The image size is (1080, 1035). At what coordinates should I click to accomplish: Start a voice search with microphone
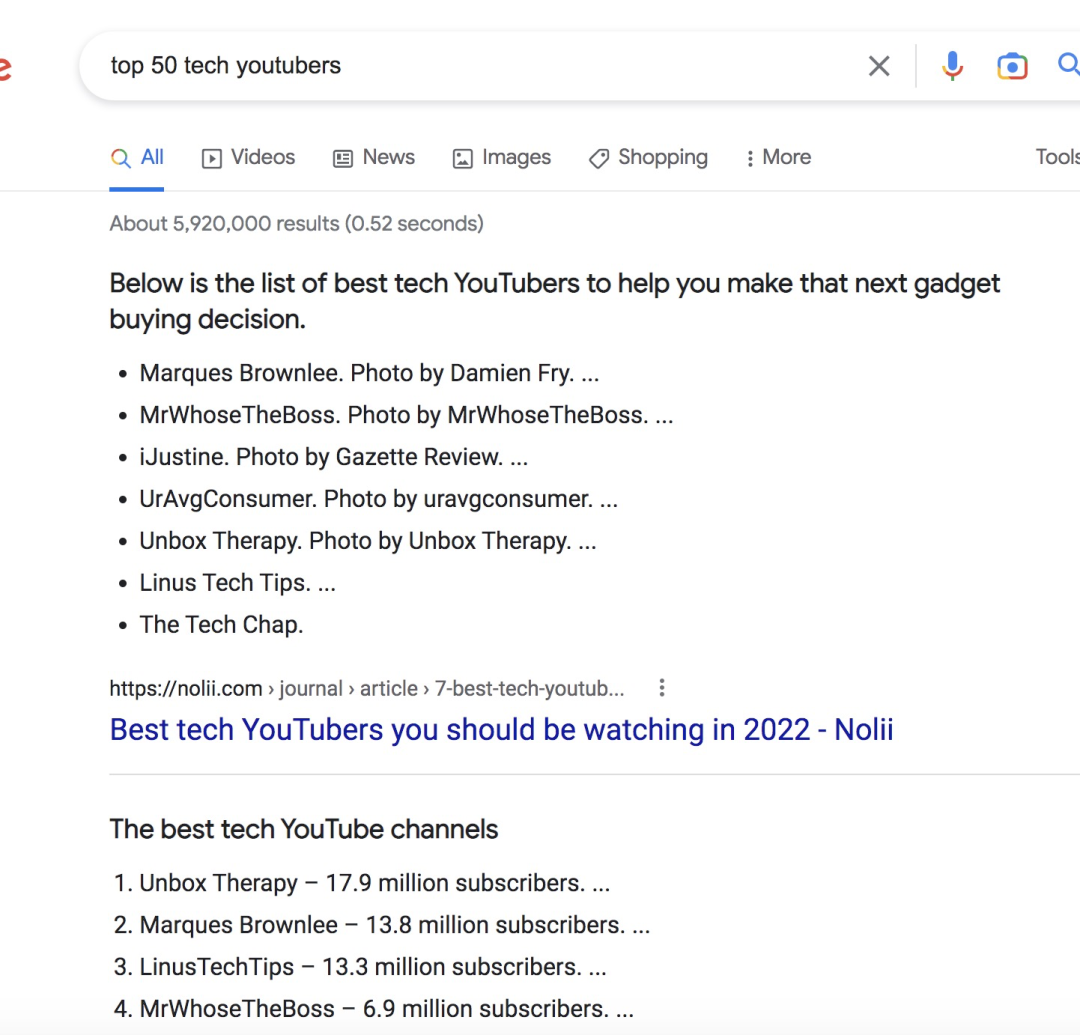point(952,66)
